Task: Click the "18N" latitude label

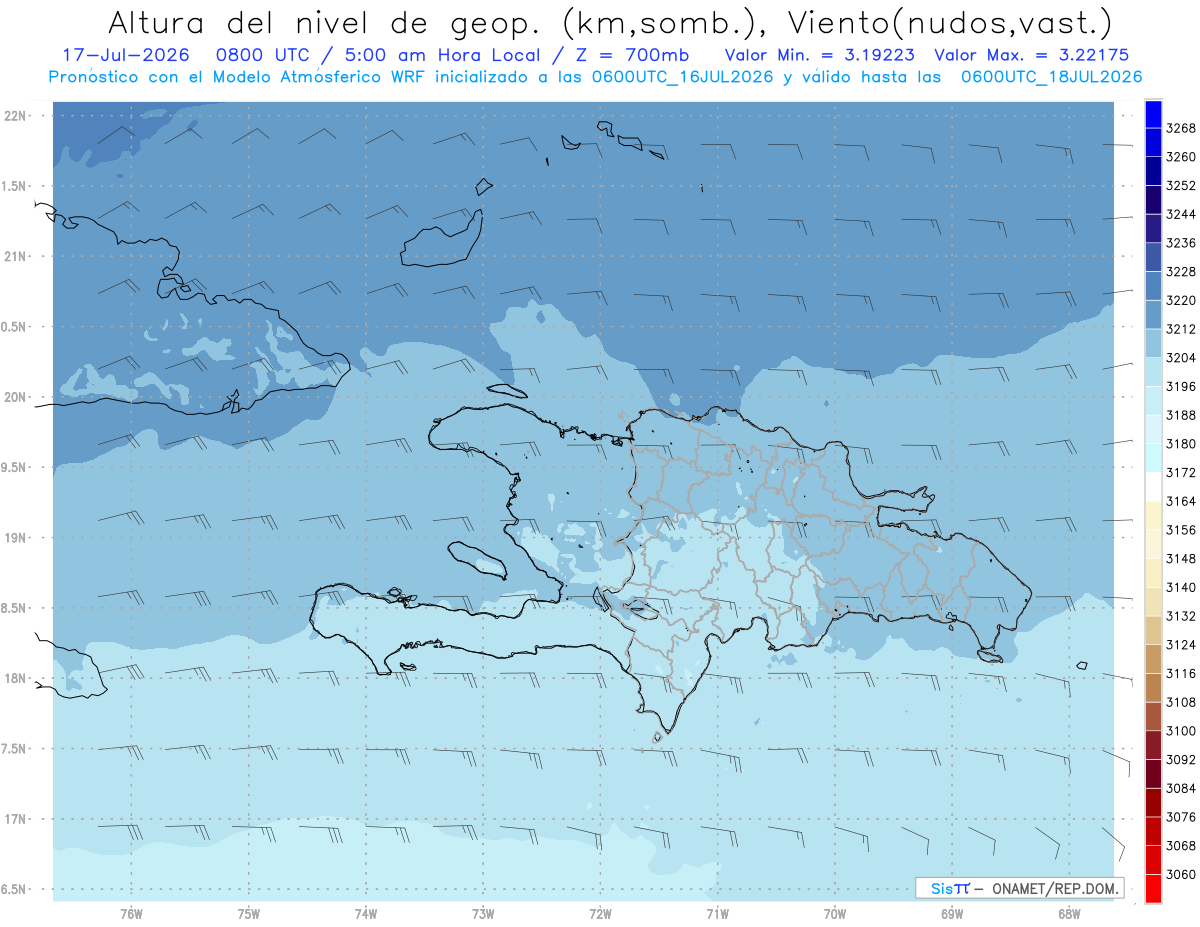Action: pyautogui.click(x=16, y=678)
